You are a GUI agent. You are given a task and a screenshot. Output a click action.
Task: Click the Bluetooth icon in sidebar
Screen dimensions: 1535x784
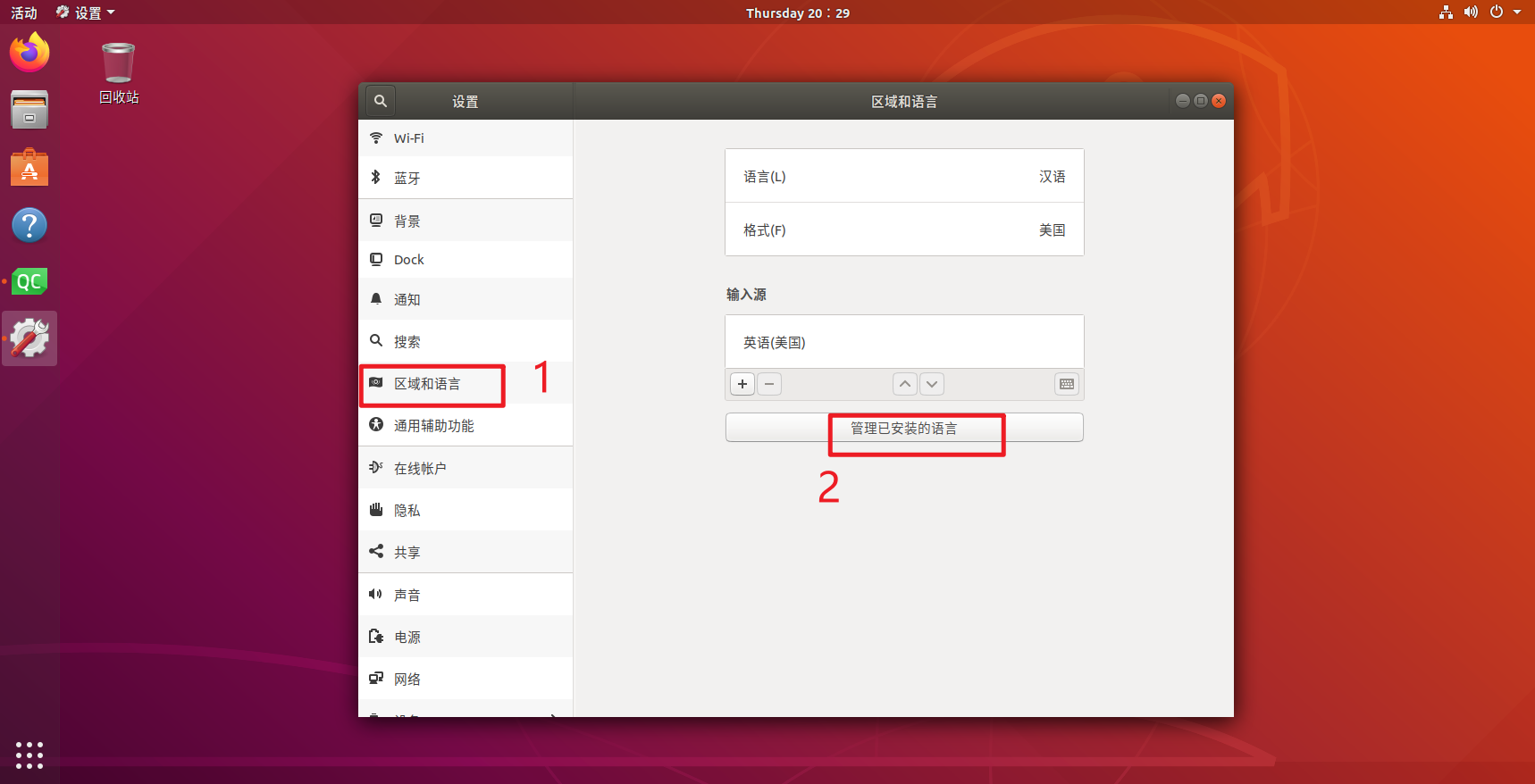(x=376, y=178)
